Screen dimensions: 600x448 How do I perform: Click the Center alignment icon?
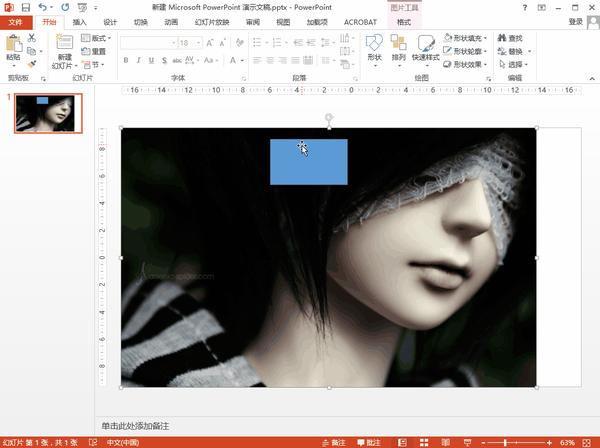tap(270, 60)
